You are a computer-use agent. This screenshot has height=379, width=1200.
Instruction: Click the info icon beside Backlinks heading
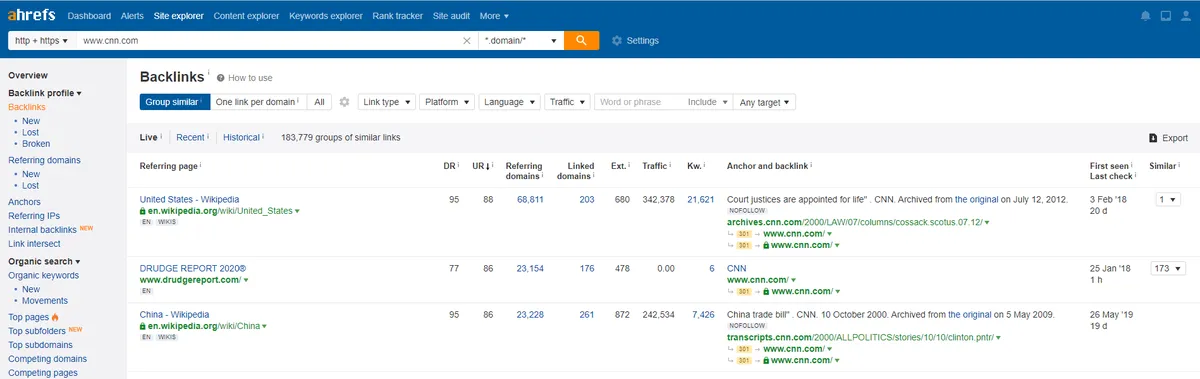click(209, 74)
